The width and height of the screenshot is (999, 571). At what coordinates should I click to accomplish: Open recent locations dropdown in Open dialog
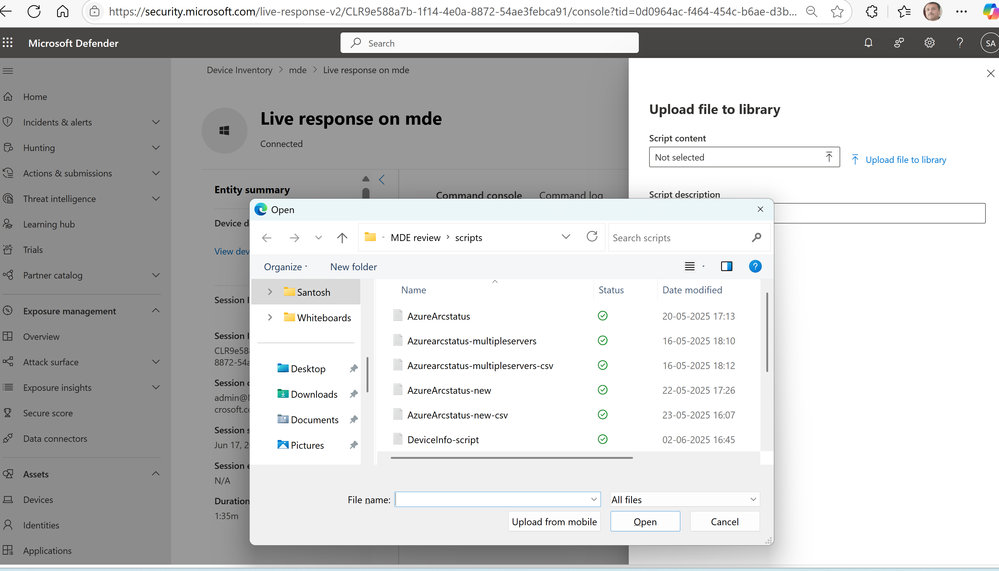pyautogui.click(x=318, y=238)
